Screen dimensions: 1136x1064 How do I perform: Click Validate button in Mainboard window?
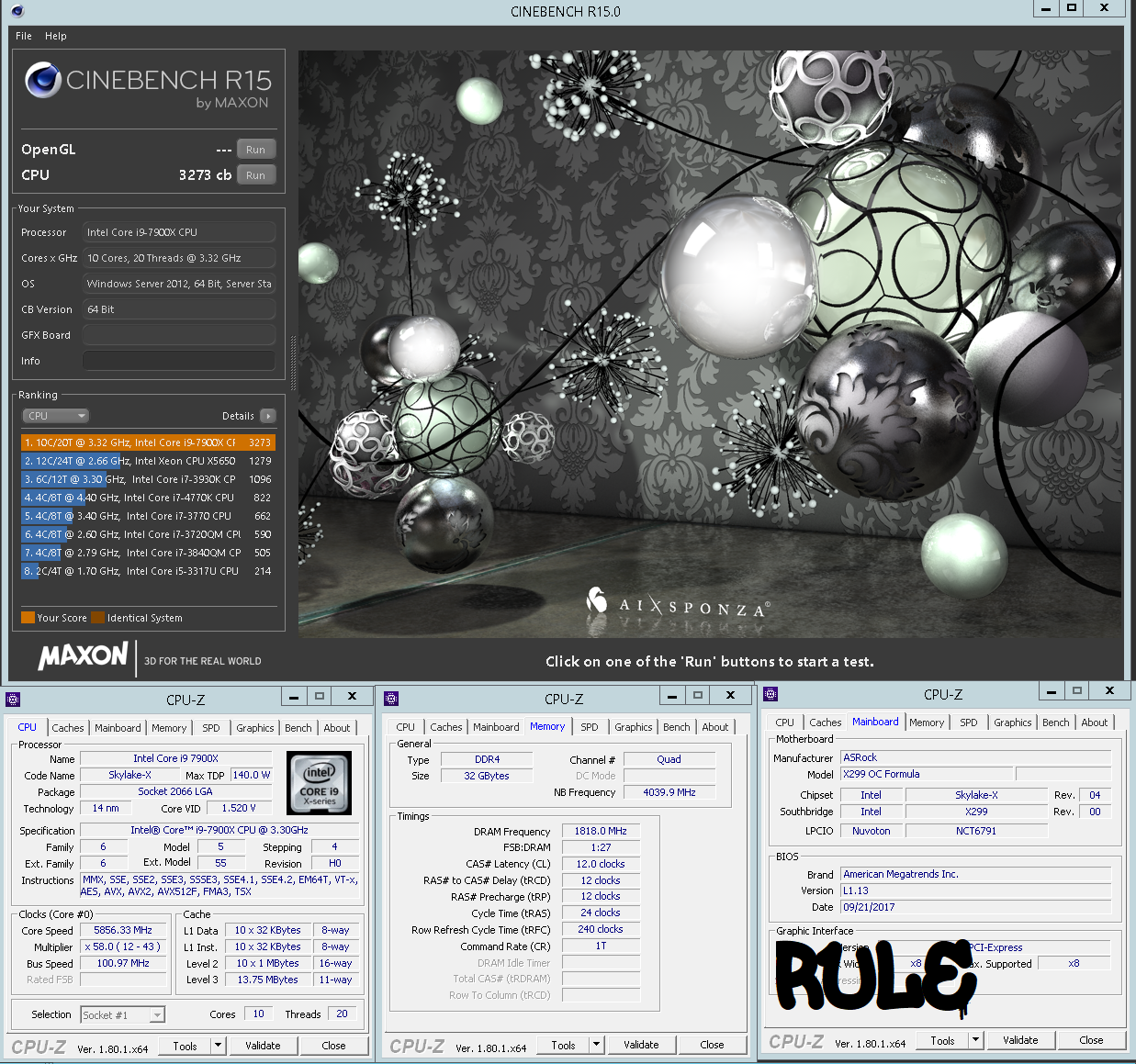pos(1020,1040)
